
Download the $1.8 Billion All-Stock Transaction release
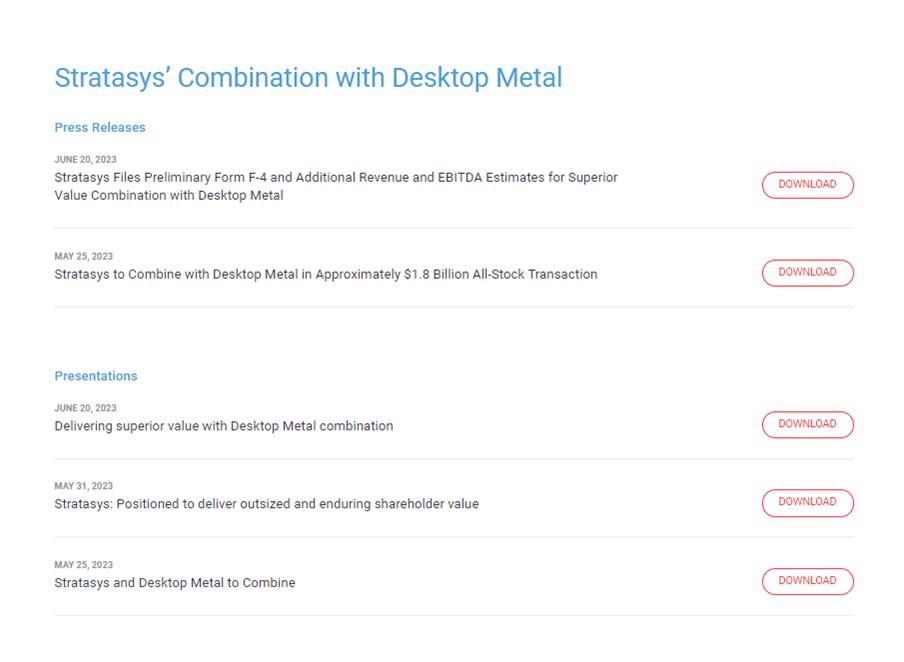[x=807, y=272]
